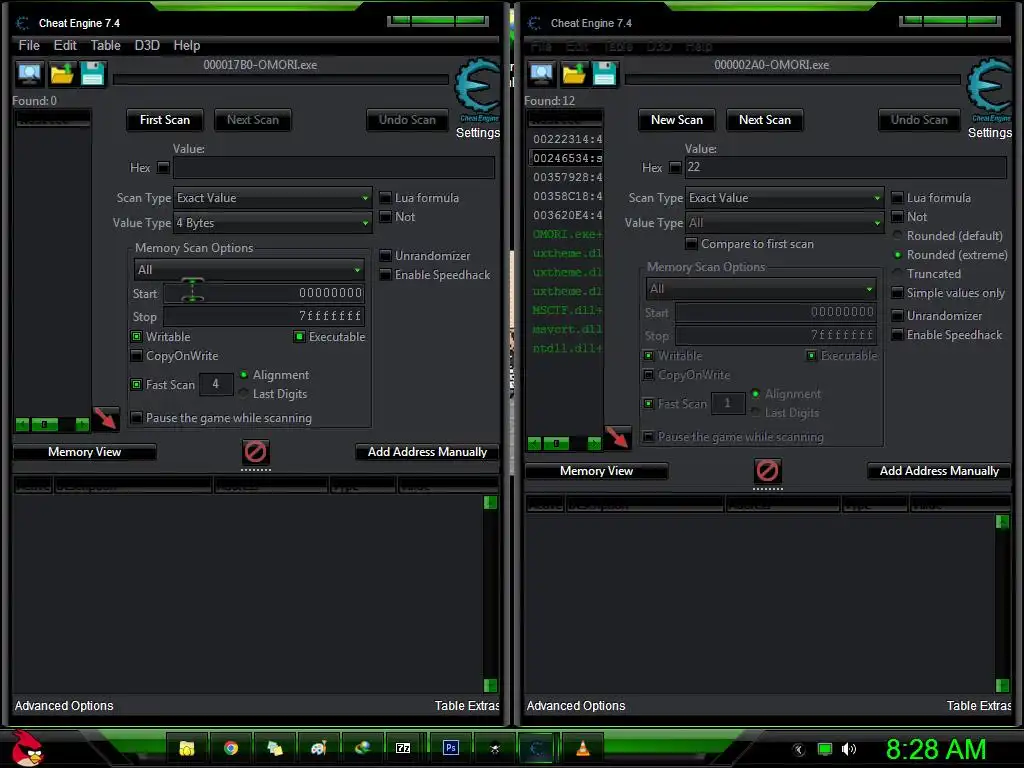Toggle Hex checkbox in left window

tap(163, 168)
